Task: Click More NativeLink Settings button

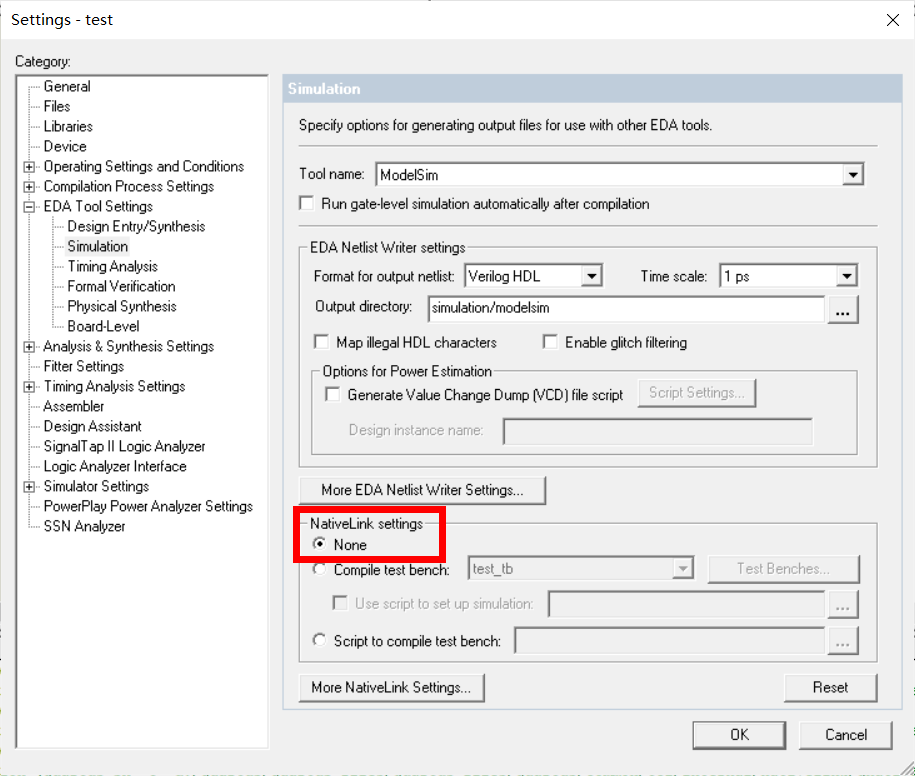Action: pyautogui.click(x=391, y=687)
